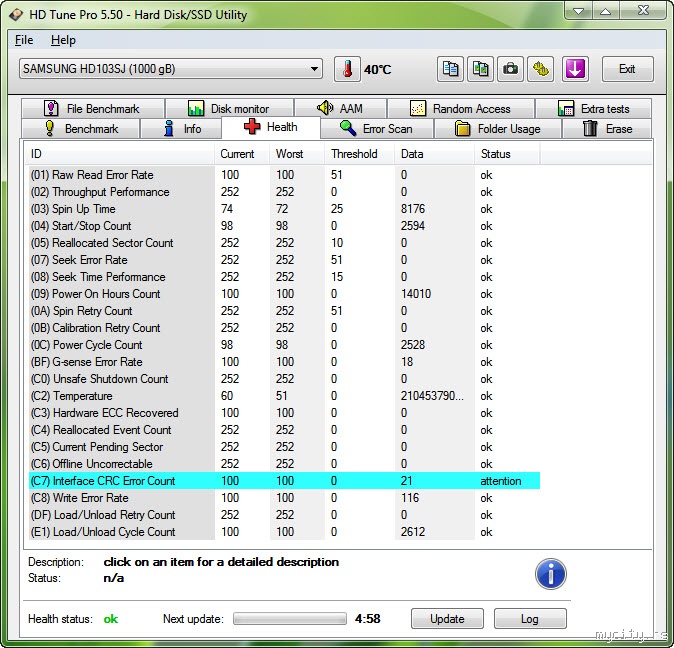Image resolution: width=674 pixels, height=648 pixels.
Task: Open the Extra tests tab
Action: (593, 108)
